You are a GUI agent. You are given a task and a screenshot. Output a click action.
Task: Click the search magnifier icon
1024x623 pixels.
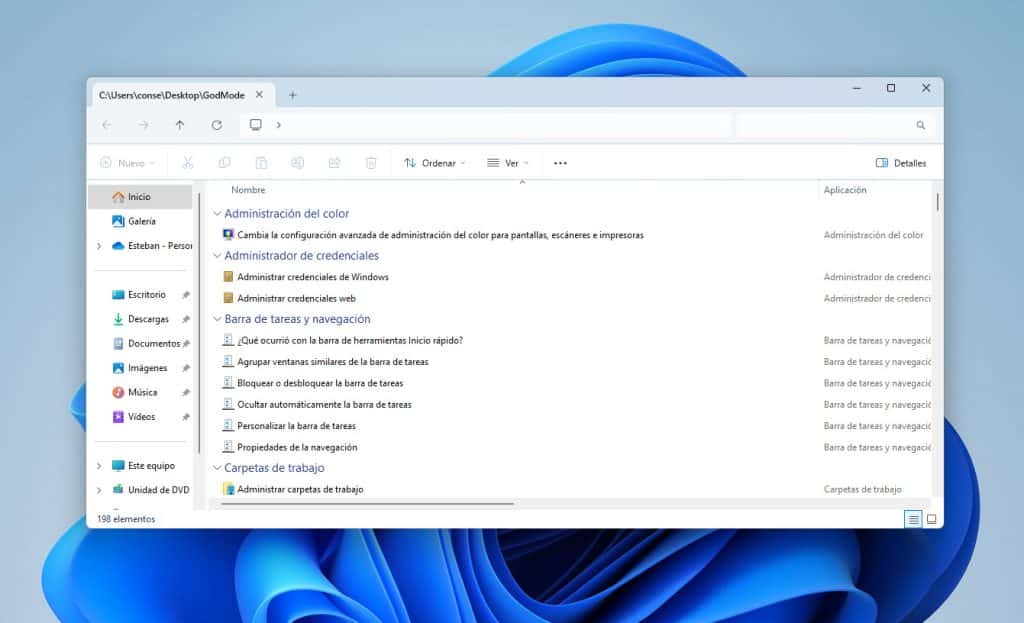(920, 125)
